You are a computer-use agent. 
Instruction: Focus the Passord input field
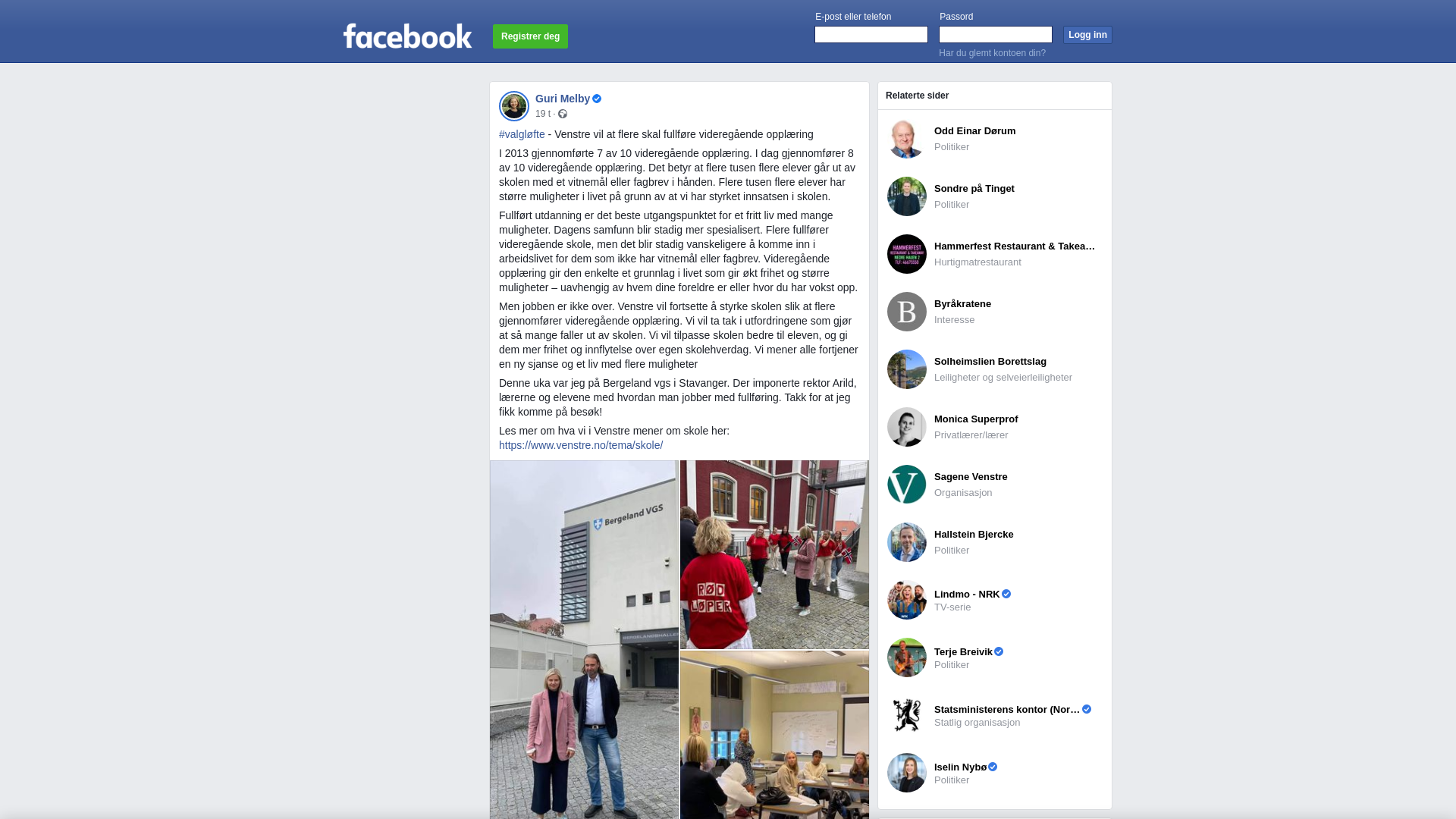(996, 35)
